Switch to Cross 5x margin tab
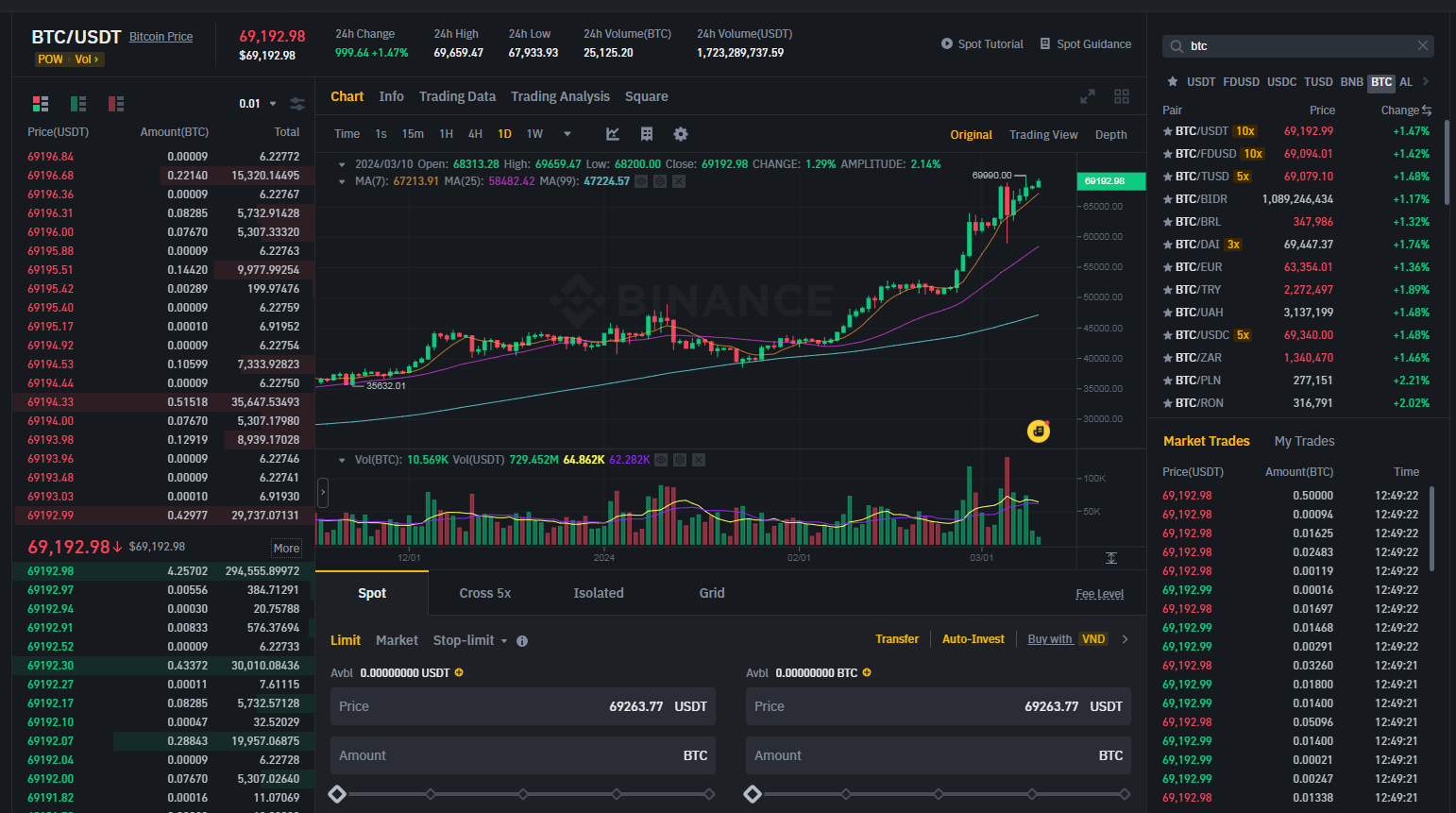Screen dimensions: 1456x813 tap(484, 593)
